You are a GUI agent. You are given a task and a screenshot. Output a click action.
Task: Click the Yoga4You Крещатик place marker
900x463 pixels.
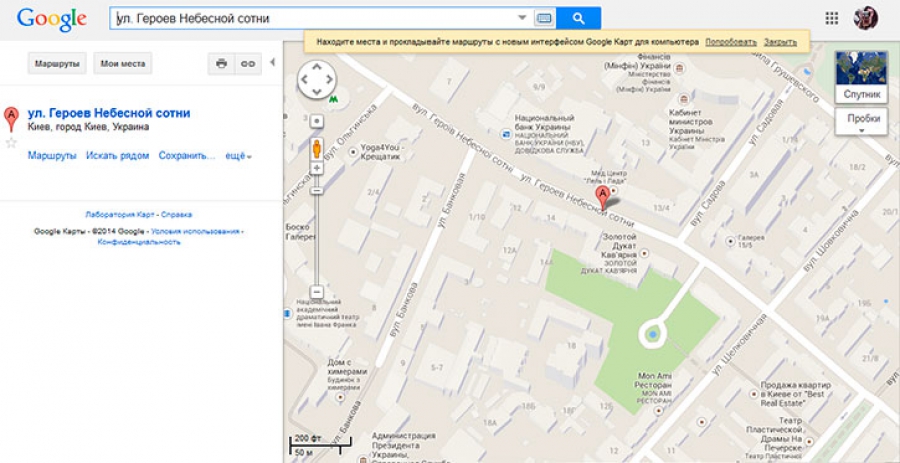[x=353, y=152]
